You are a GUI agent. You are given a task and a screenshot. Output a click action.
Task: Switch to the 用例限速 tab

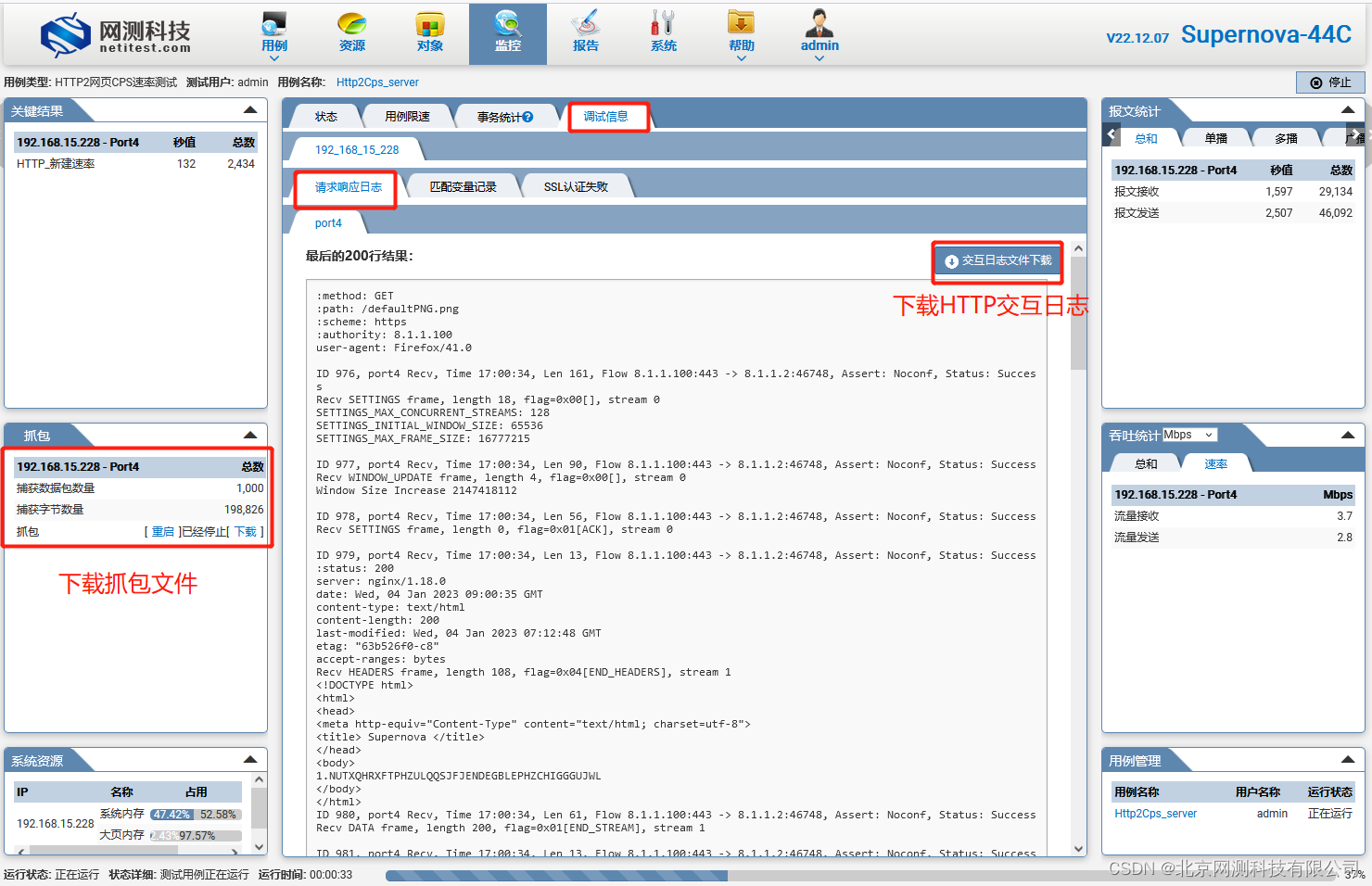click(408, 117)
